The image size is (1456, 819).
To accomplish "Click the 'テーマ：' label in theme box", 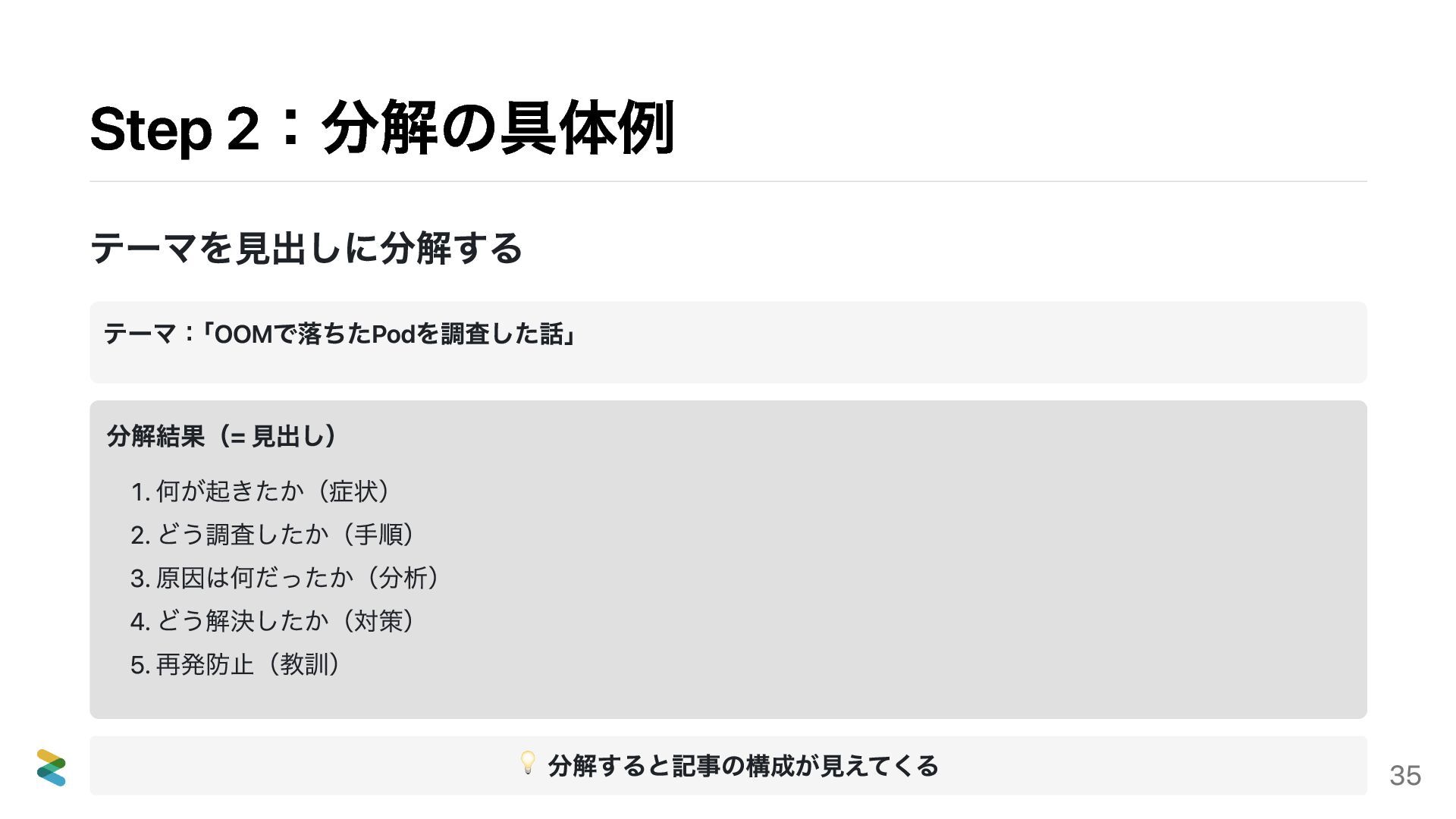I will point(150,334).
